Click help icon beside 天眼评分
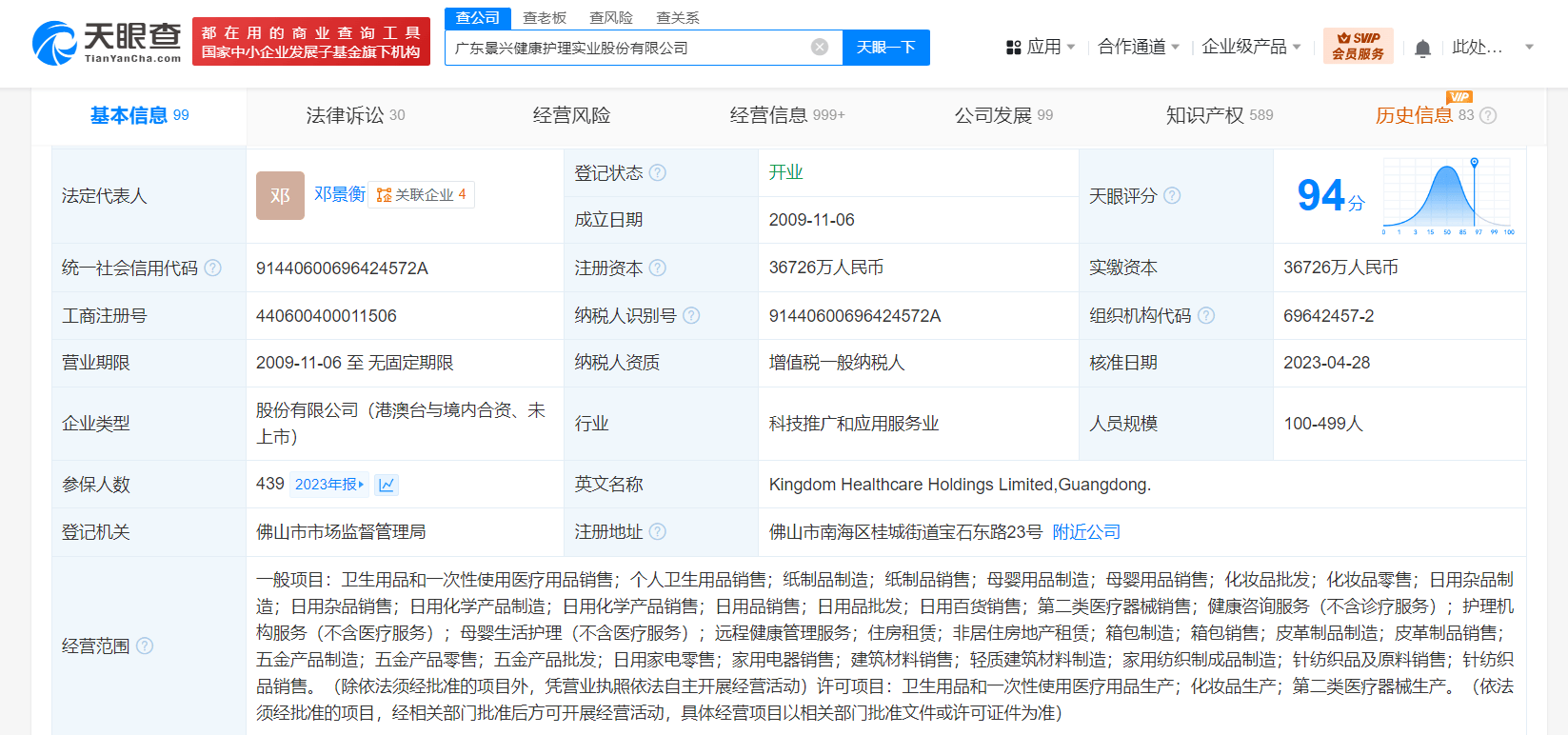 click(1172, 195)
